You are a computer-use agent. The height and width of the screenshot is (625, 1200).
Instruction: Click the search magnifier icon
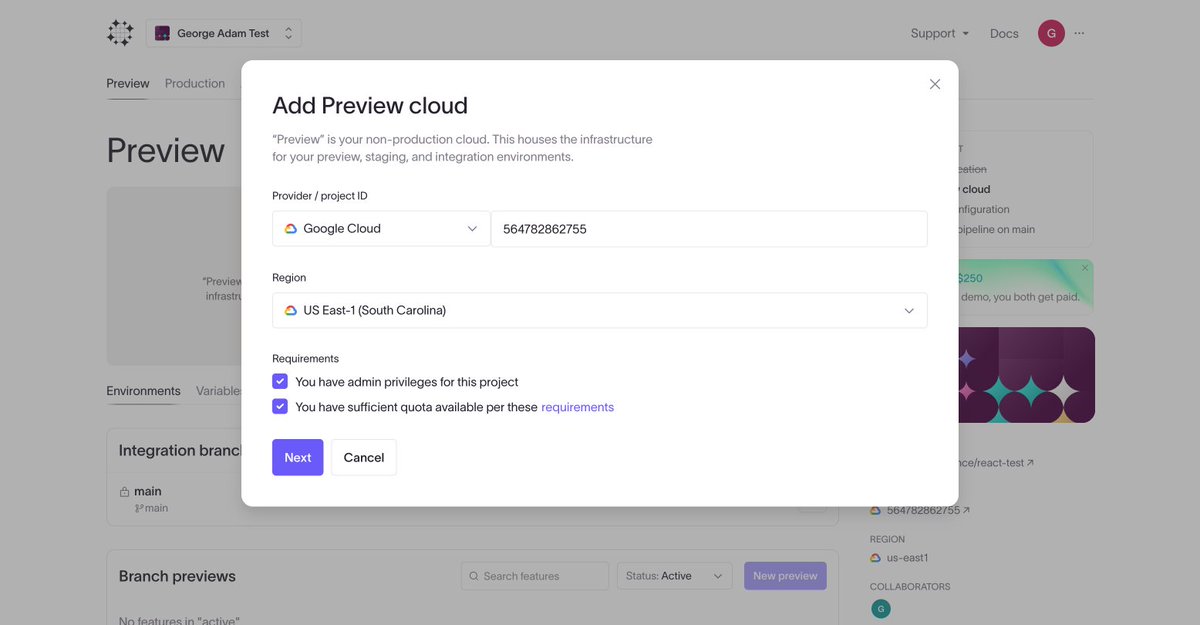click(x=474, y=576)
